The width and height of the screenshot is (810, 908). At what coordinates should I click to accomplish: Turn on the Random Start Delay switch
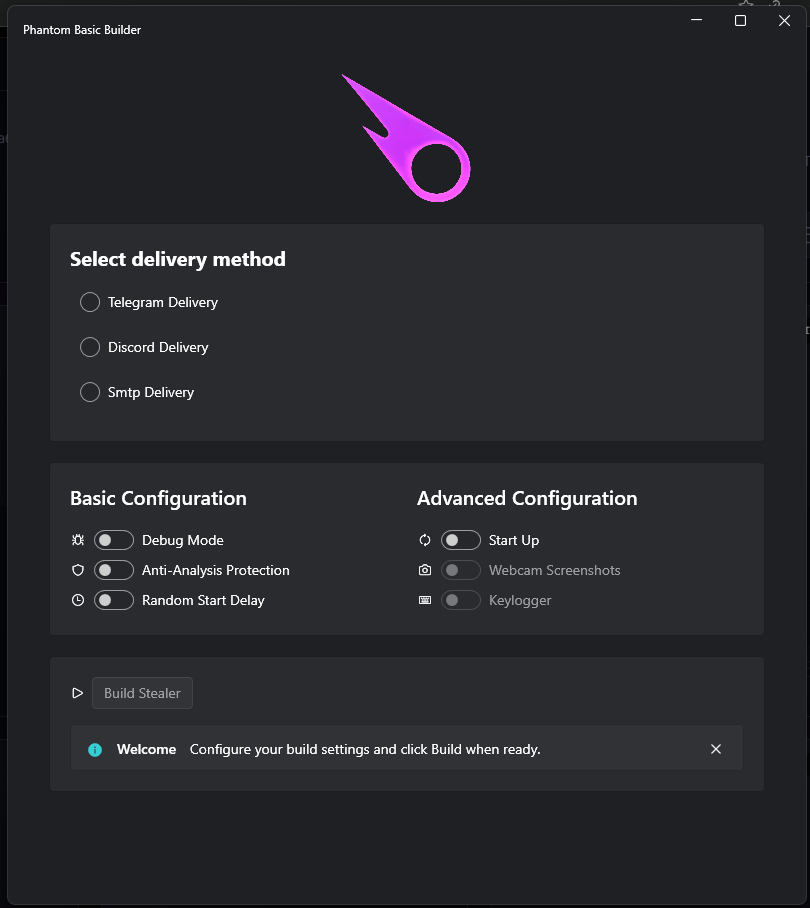114,600
